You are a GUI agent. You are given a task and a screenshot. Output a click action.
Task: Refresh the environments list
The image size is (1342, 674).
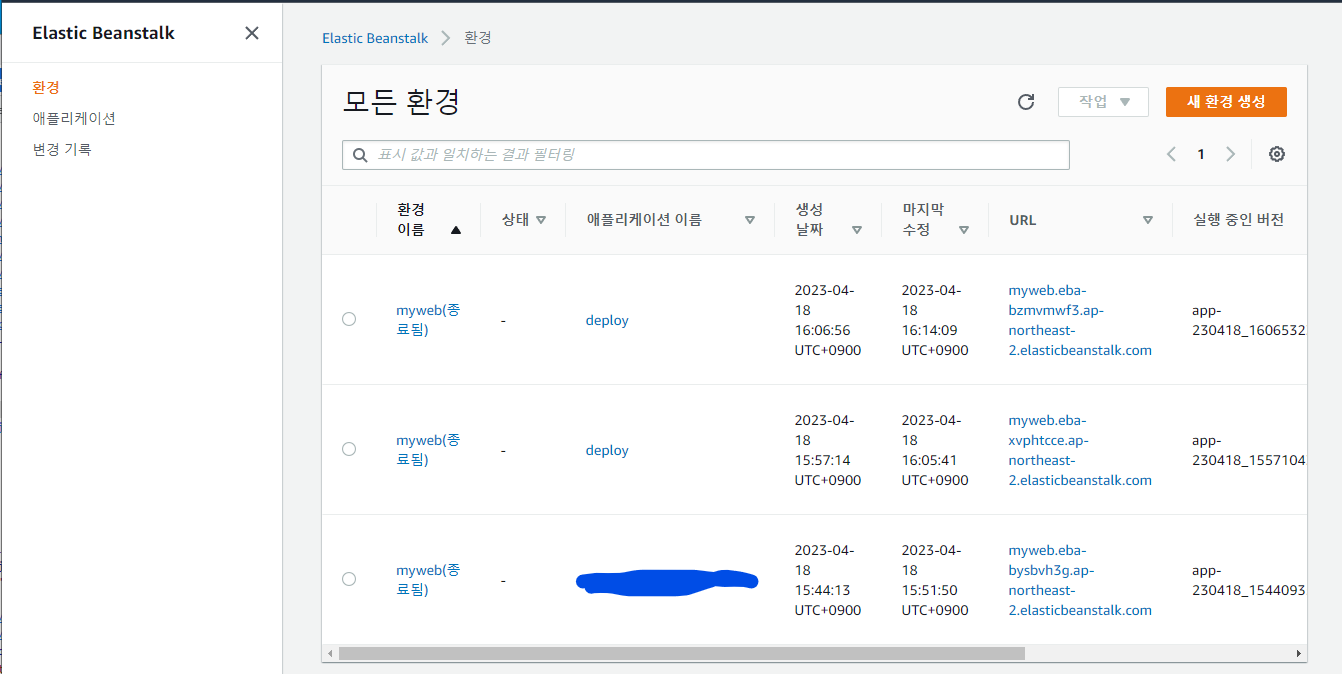coord(1025,102)
